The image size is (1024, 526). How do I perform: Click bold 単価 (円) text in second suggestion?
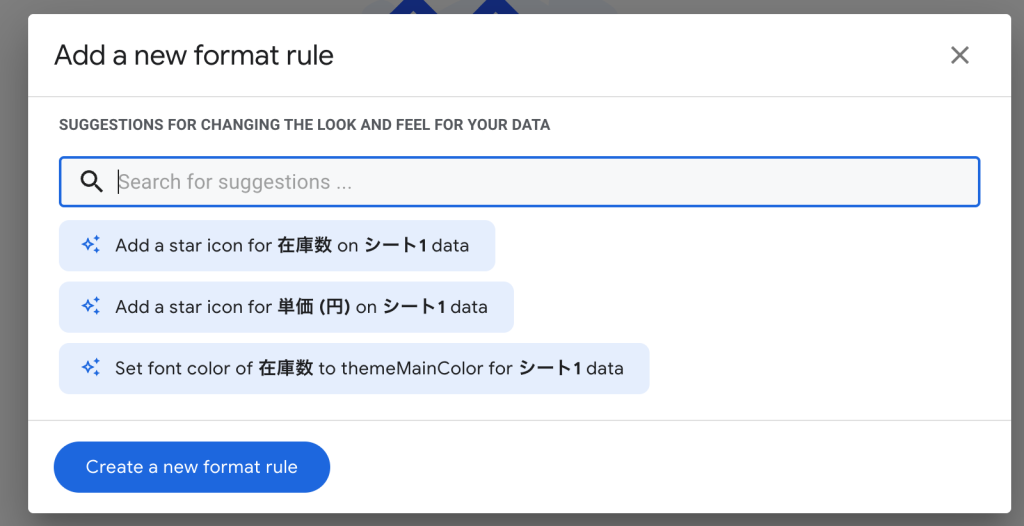click(x=313, y=307)
